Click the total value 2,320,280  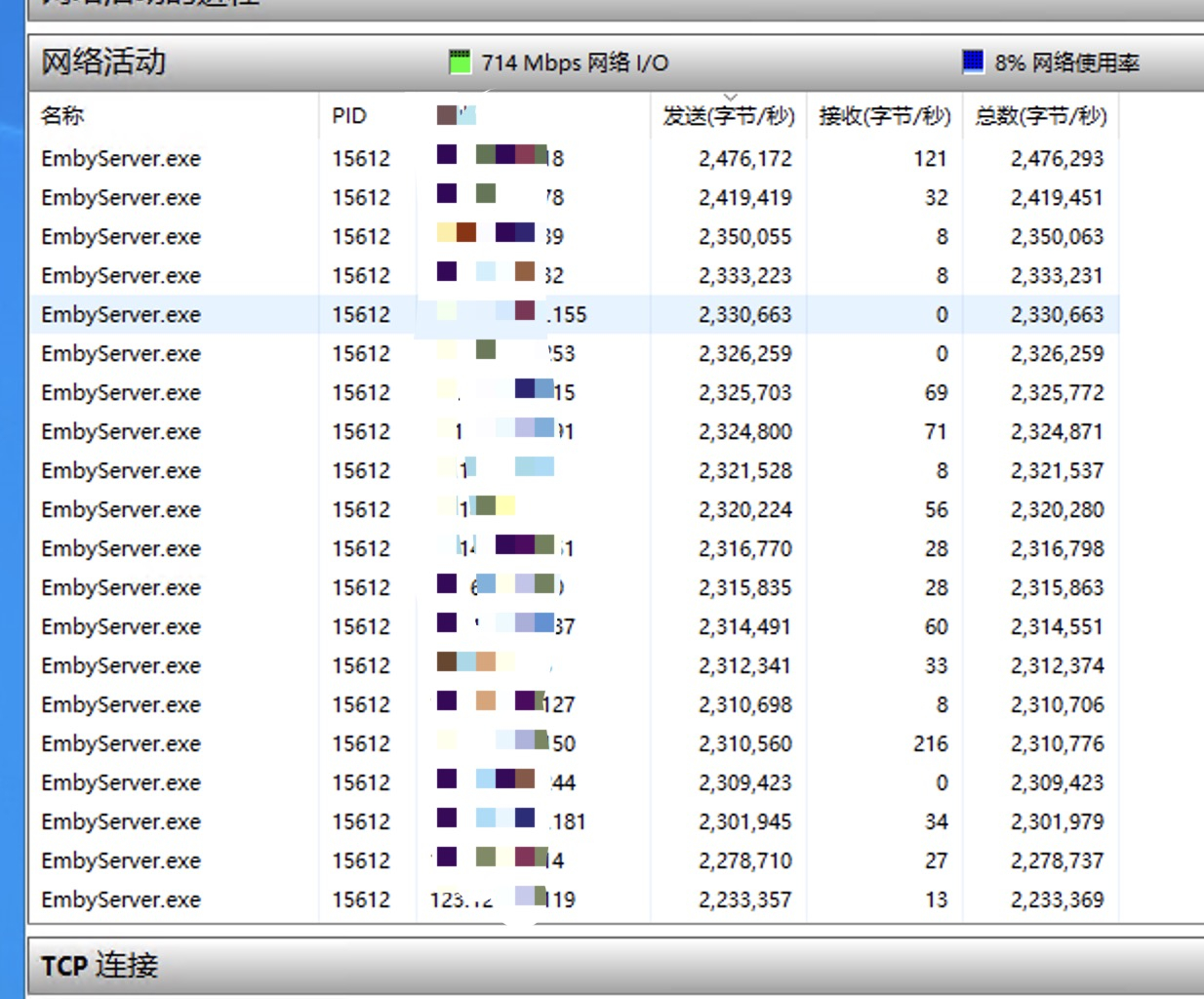point(1058,509)
